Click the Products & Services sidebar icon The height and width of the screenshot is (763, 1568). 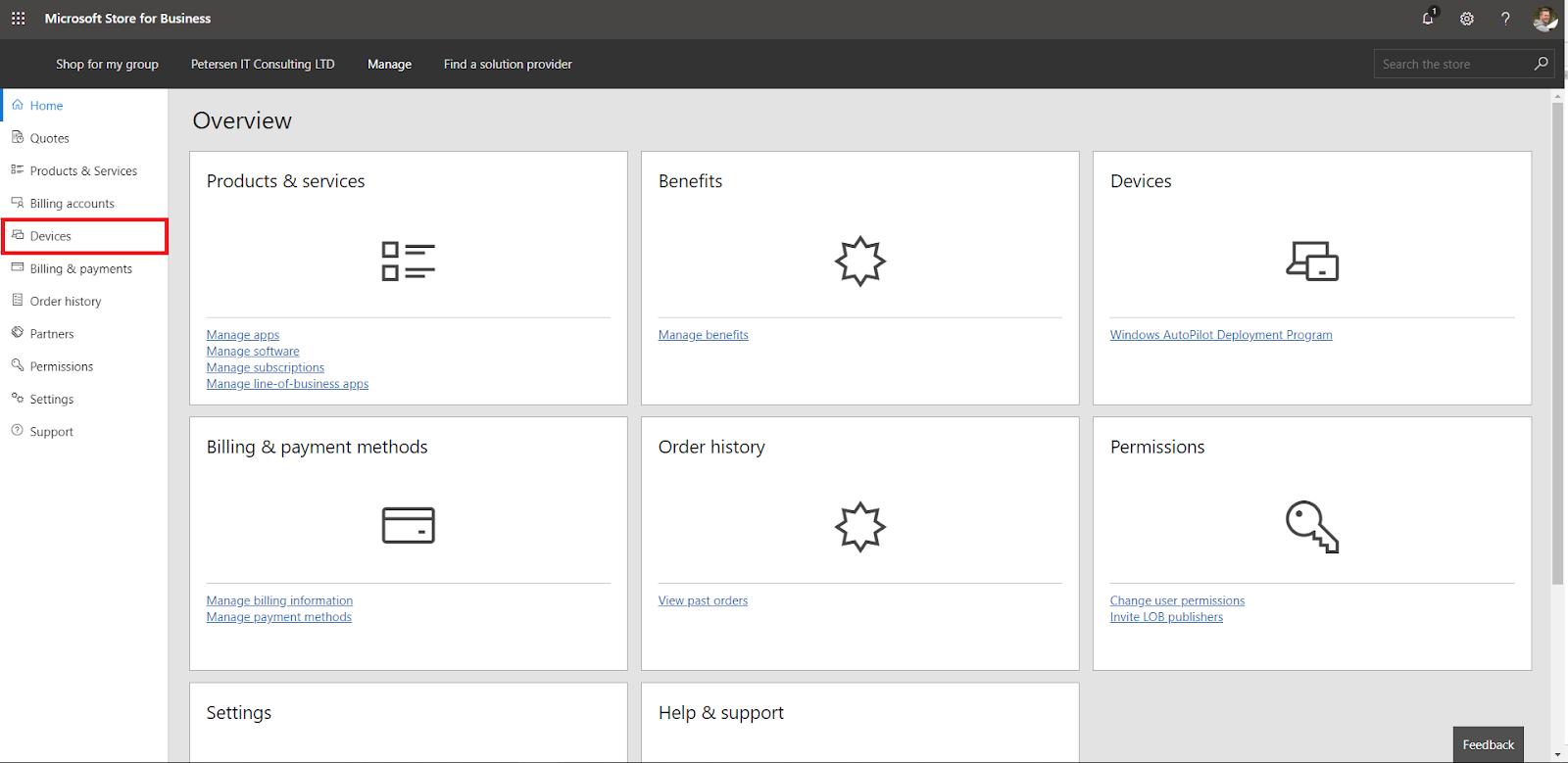pyautogui.click(x=18, y=169)
